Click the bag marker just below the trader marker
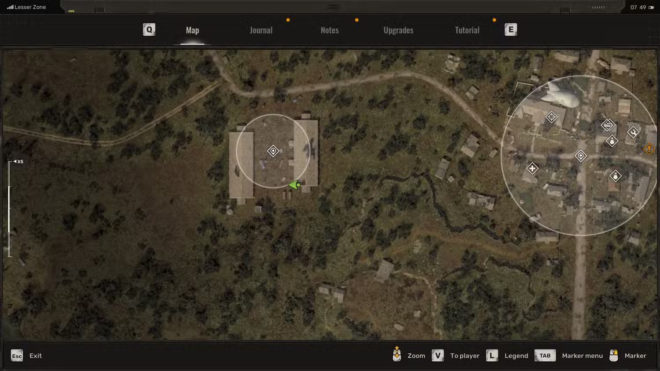 tap(612, 141)
